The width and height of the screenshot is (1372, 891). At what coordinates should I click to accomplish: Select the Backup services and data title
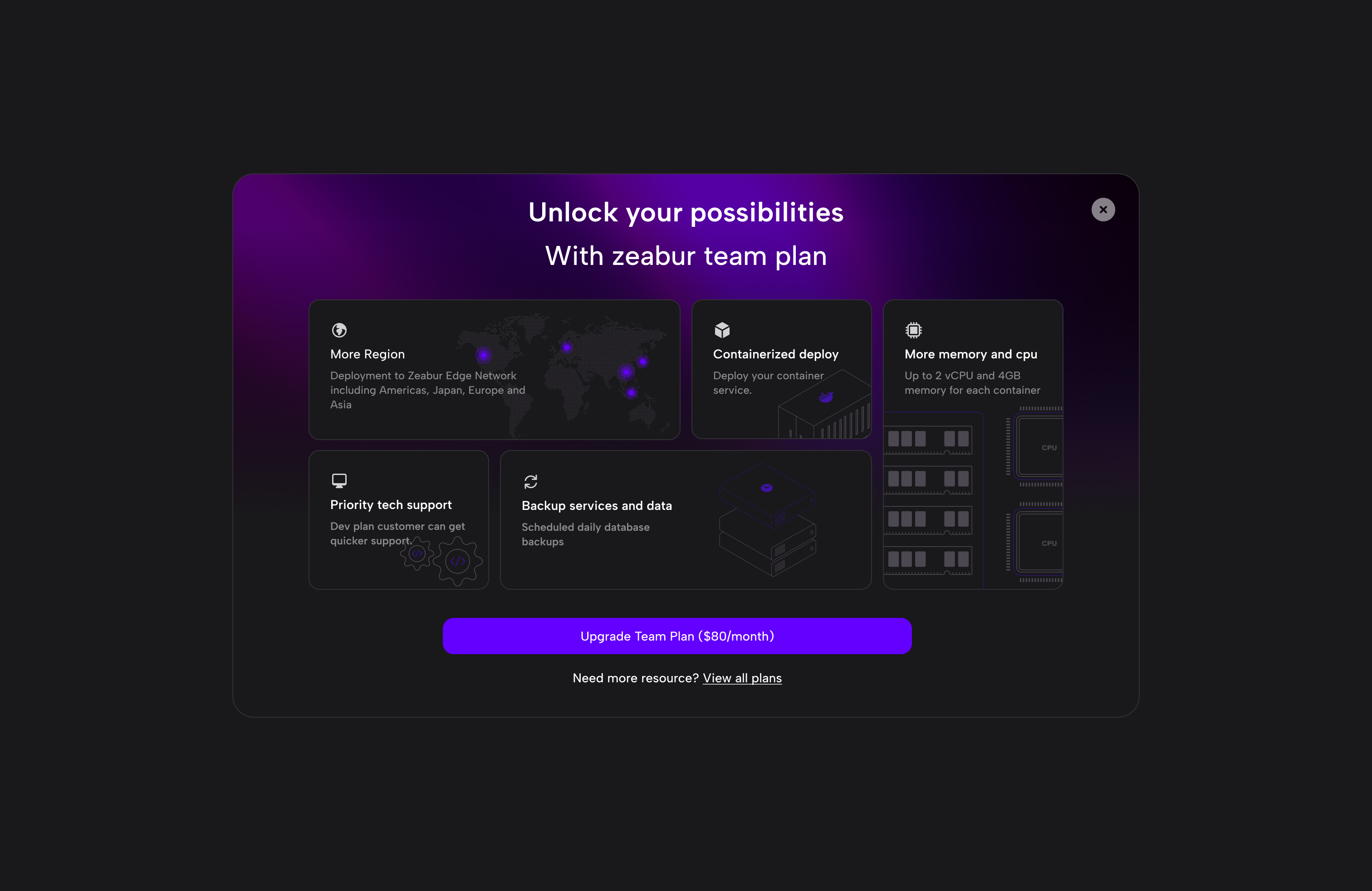(x=597, y=505)
